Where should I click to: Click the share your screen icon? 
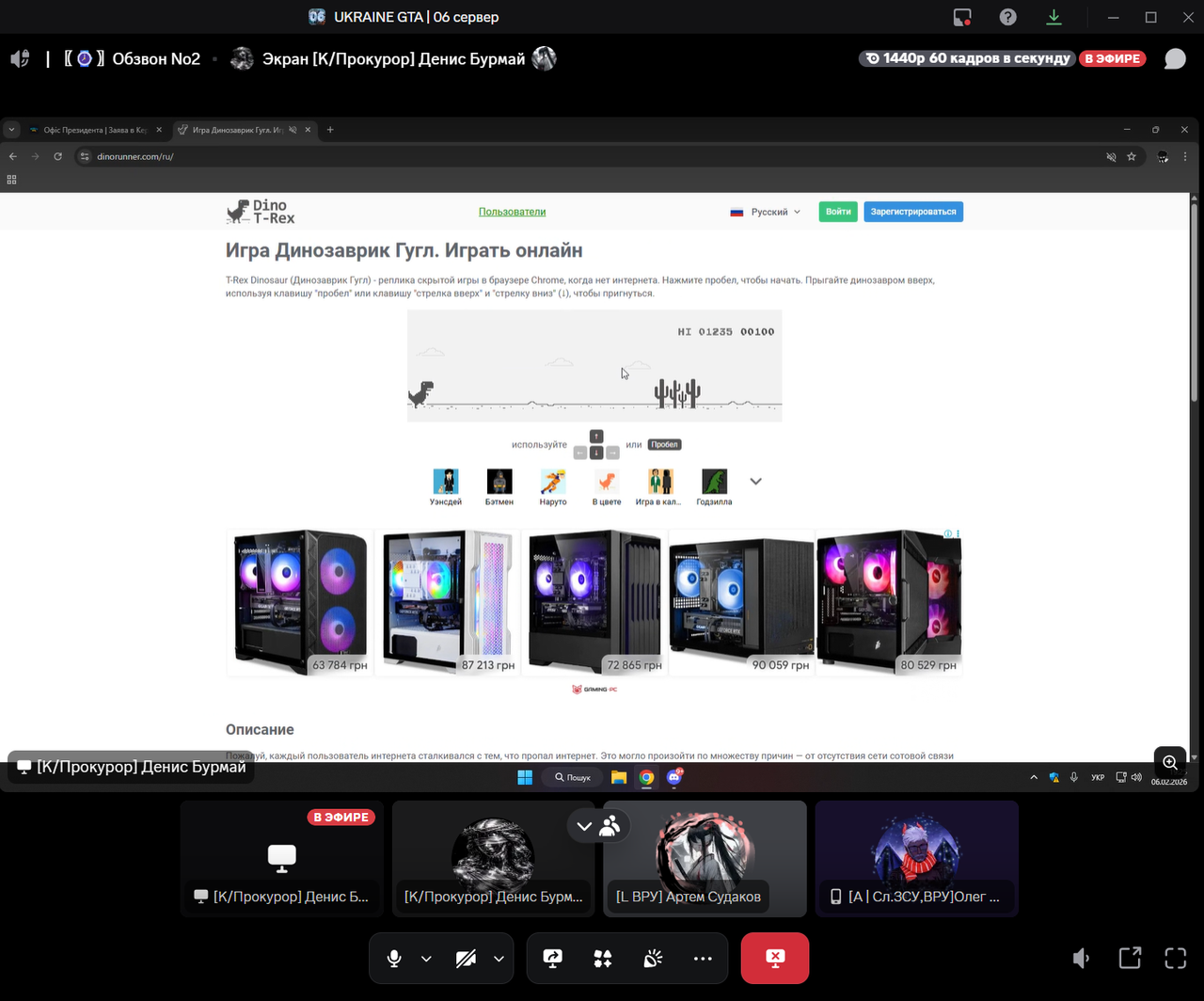click(552, 958)
